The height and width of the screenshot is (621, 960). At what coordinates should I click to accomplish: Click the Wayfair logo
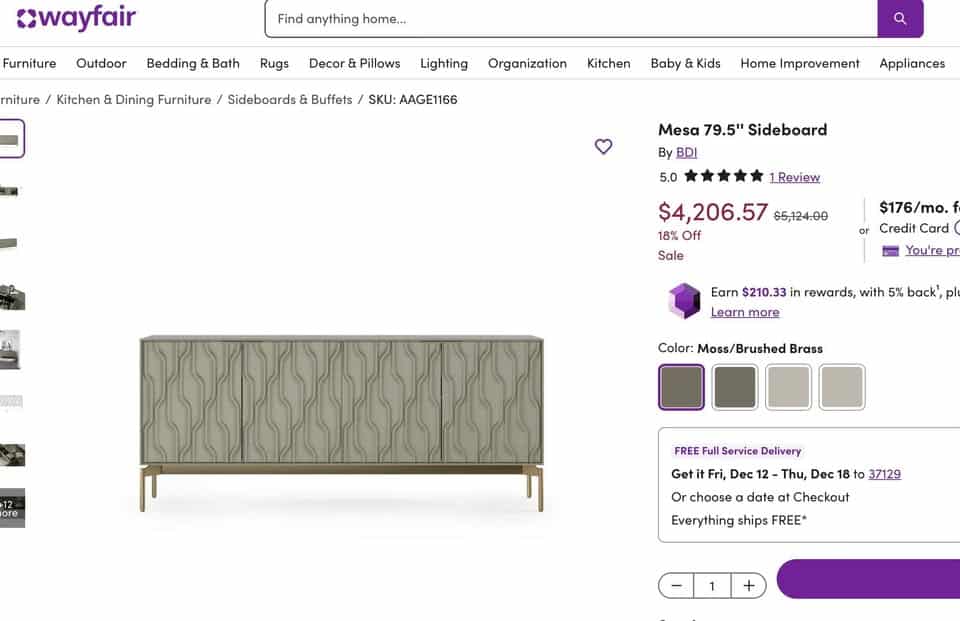point(76,18)
